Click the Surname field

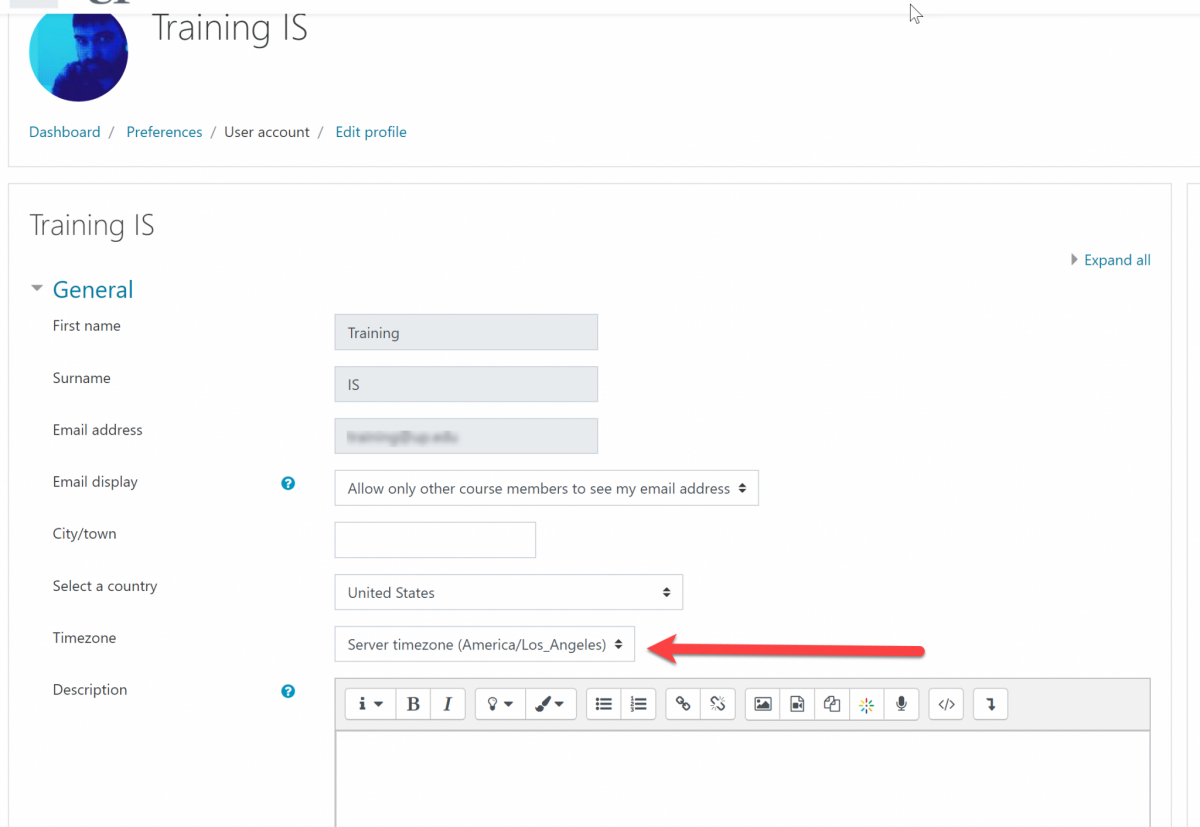click(466, 384)
